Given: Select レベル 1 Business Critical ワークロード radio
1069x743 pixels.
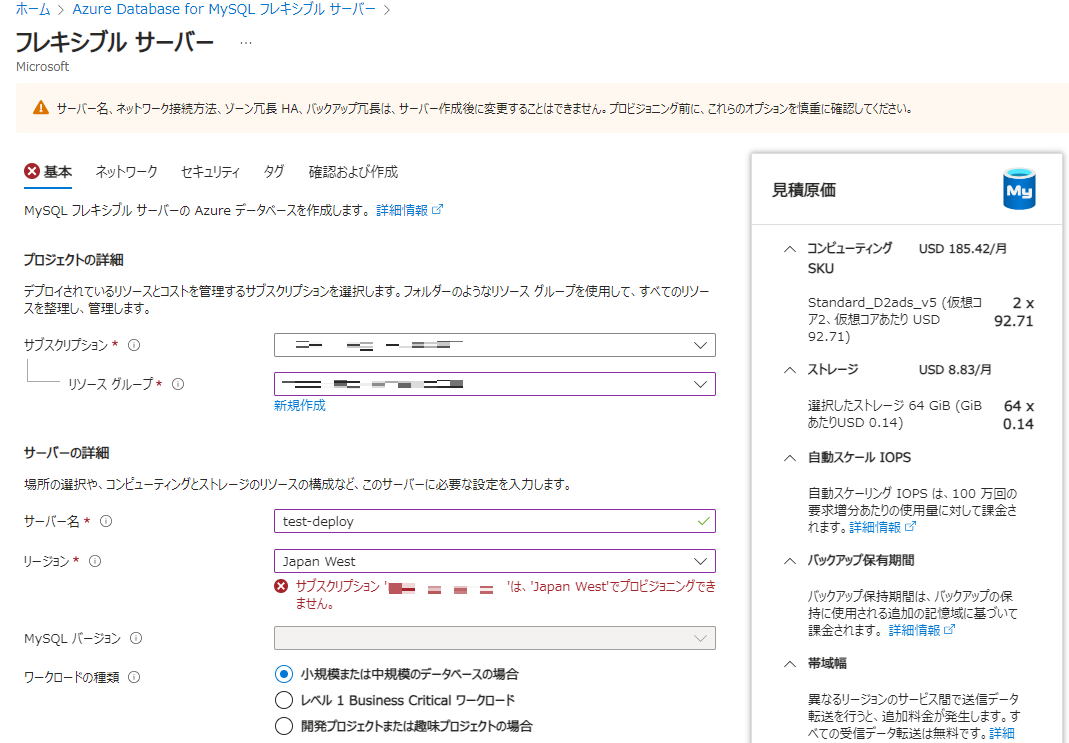Looking at the screenshot, I should point(284,700).
